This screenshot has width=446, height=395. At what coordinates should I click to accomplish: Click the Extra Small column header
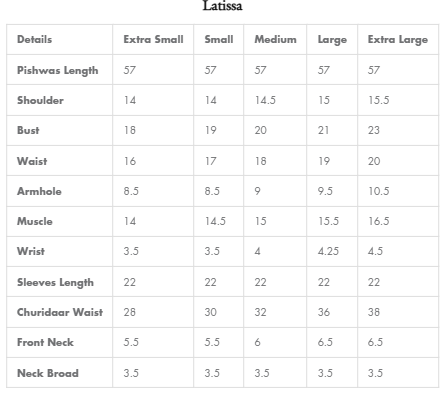(153, 39)
